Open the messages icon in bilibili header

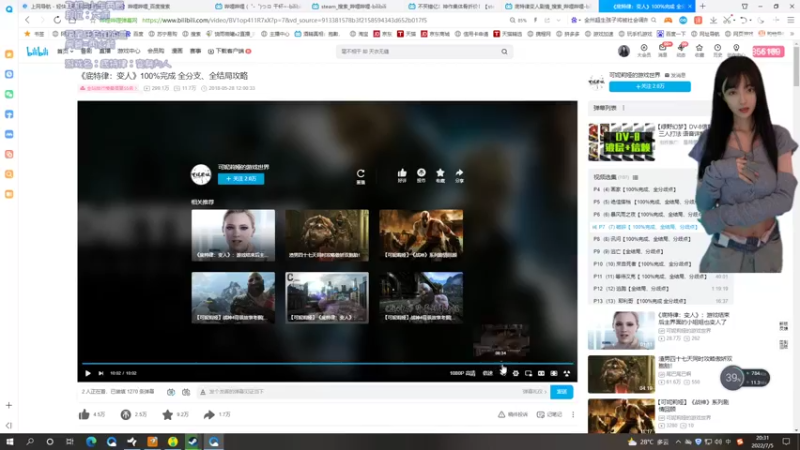click(662, 50)
